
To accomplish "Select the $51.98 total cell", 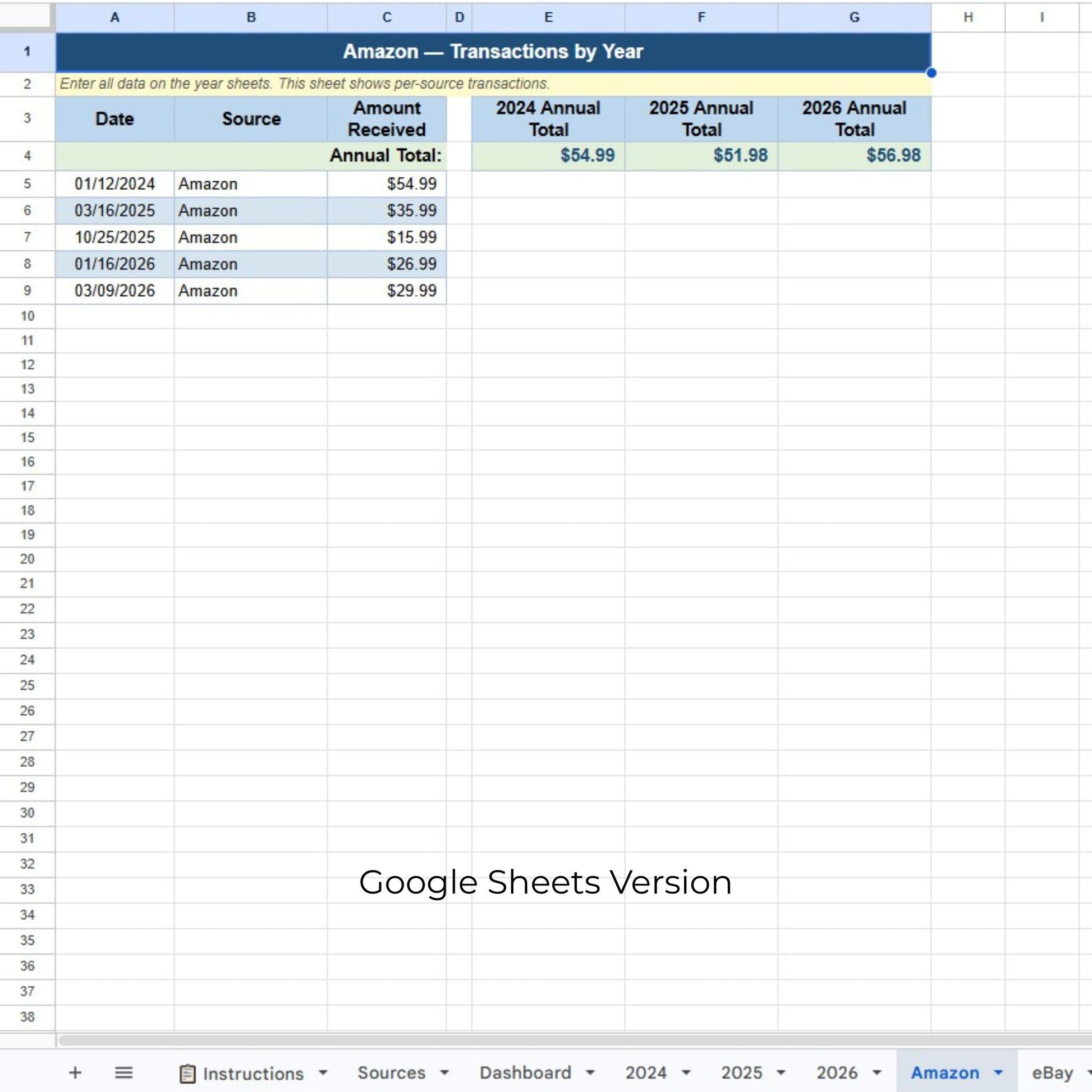I will [701, 156].
